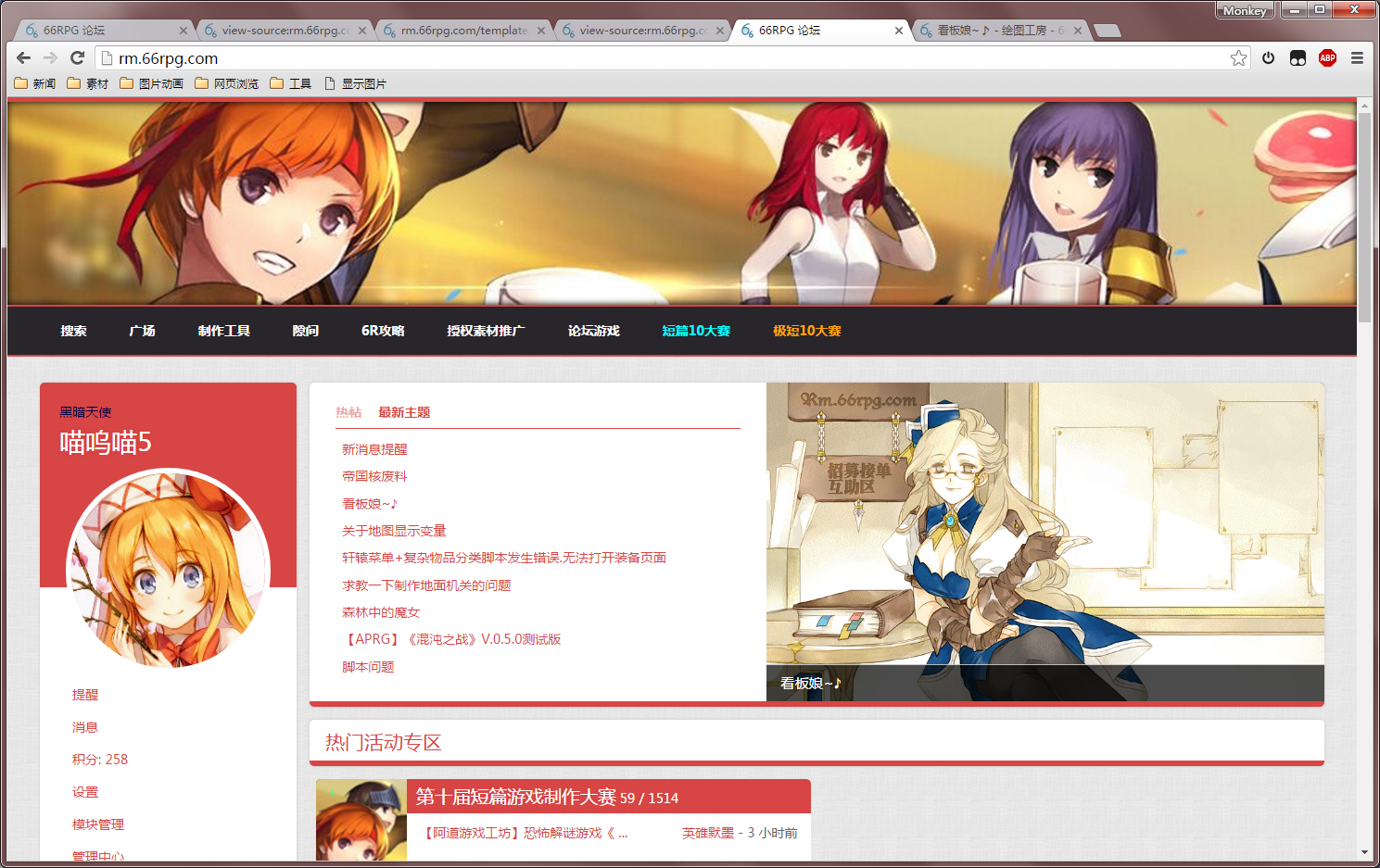Open 6R攻略 navigation item
The height and width of the screenshot is (868, 1380).
pos(383,331)
